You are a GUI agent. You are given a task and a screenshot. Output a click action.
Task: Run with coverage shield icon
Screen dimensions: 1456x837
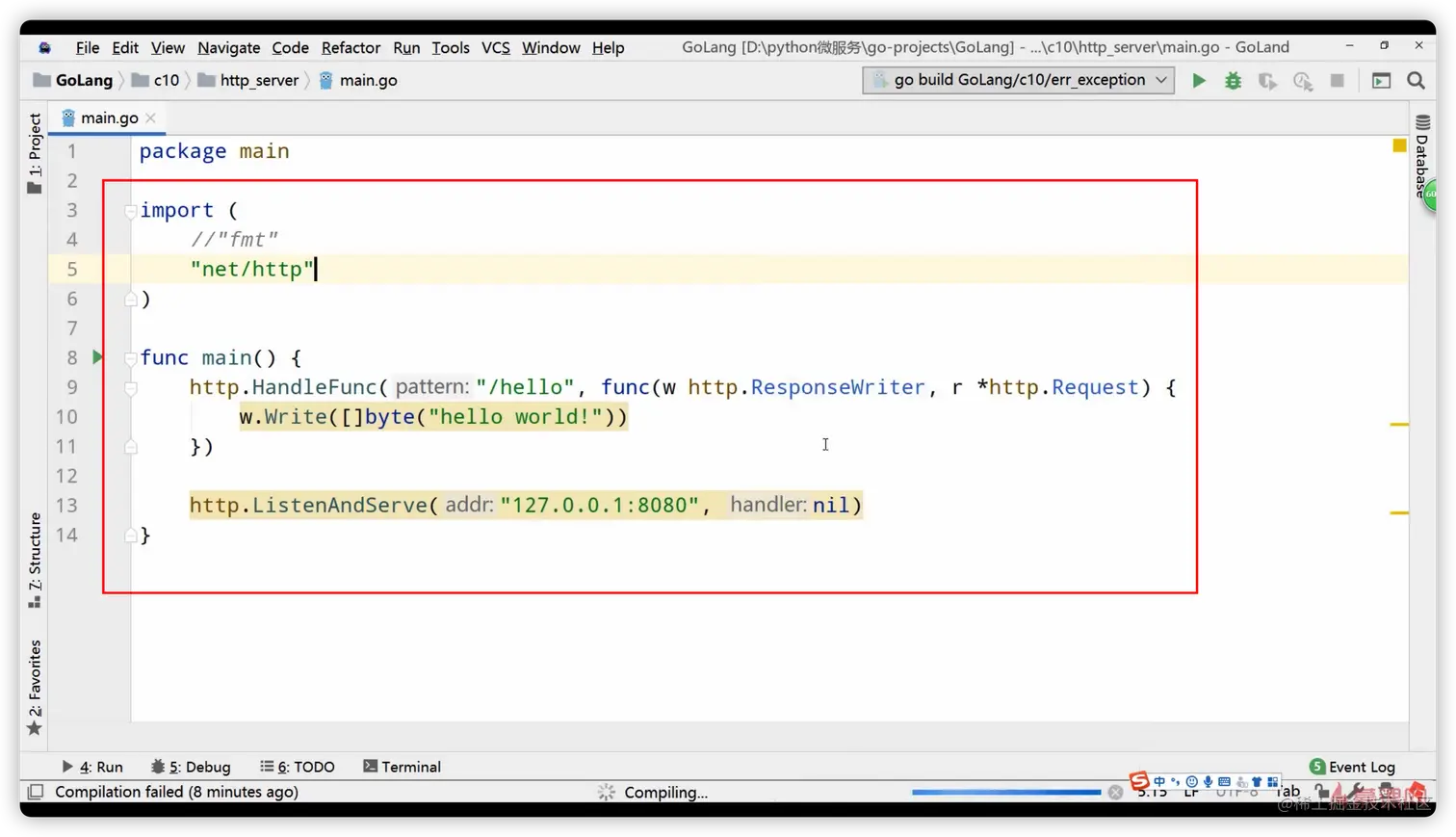click(1268, 81)
